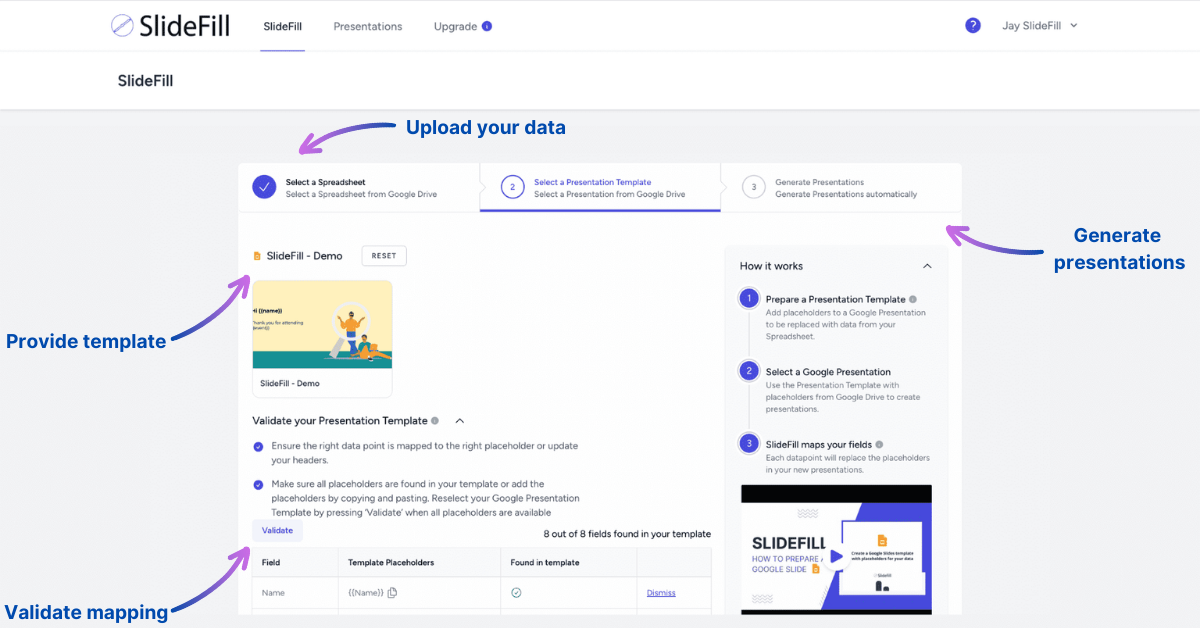Play the SlideFill tutorial video

tap(836, 556)
